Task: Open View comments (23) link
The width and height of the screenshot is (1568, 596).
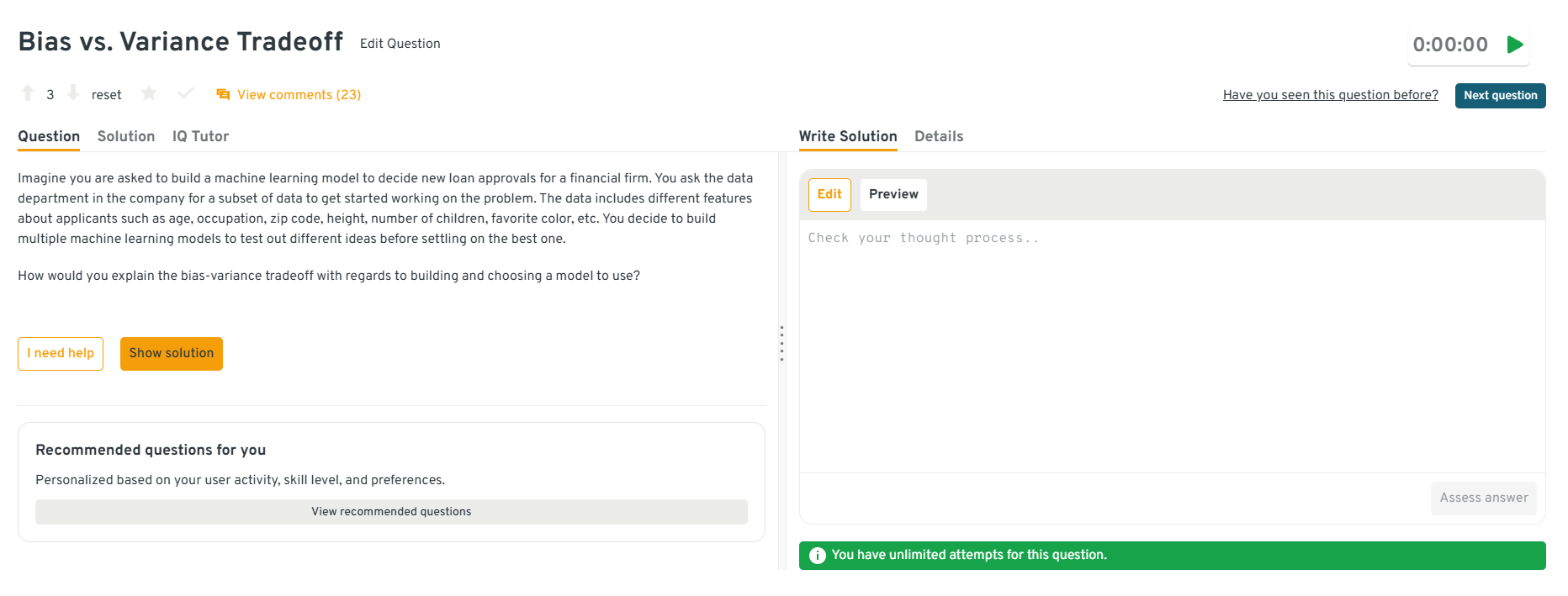Action: pyautogui.click(x=299, y=95)
